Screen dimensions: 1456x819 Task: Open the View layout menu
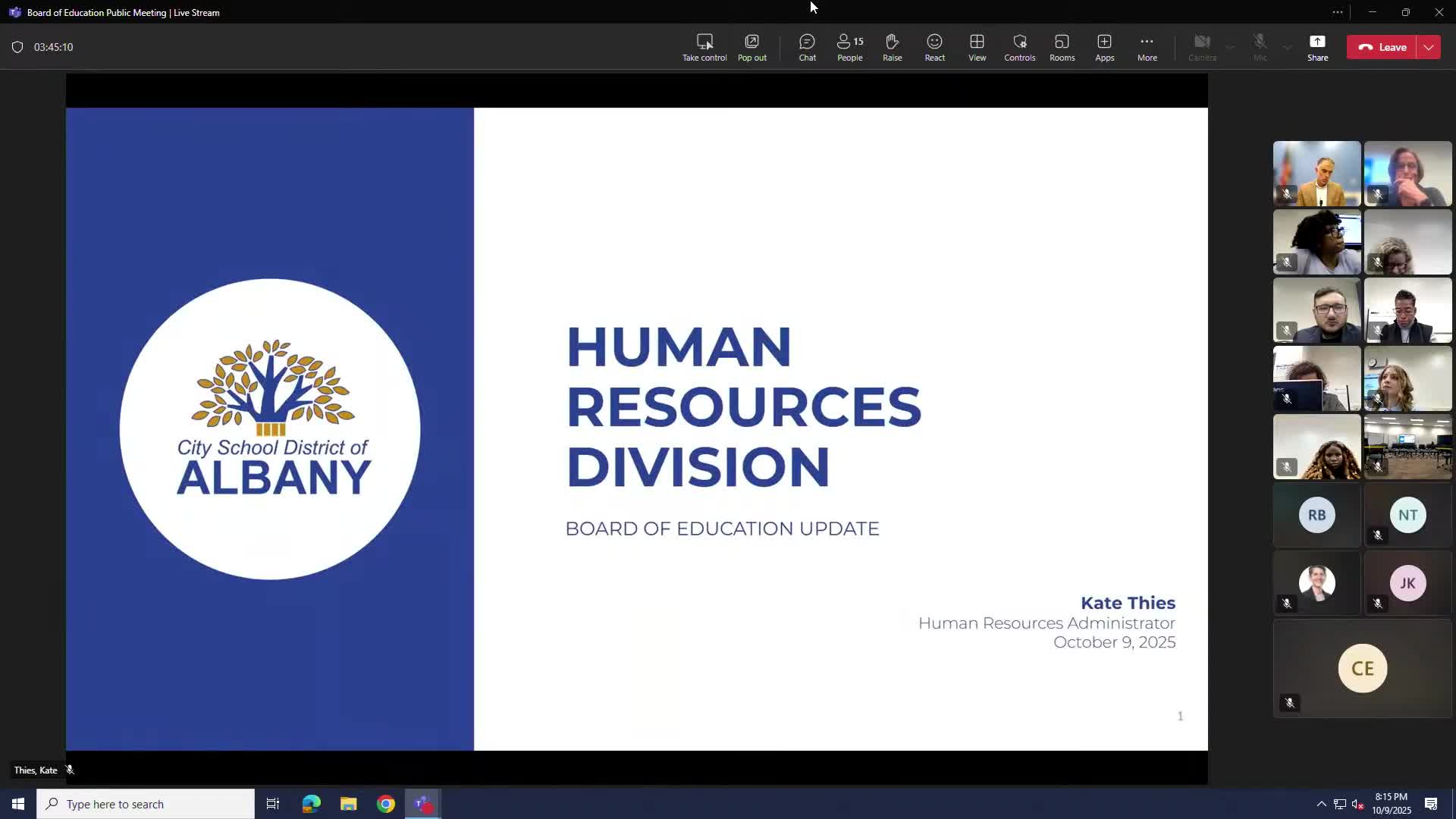[977, 47]
